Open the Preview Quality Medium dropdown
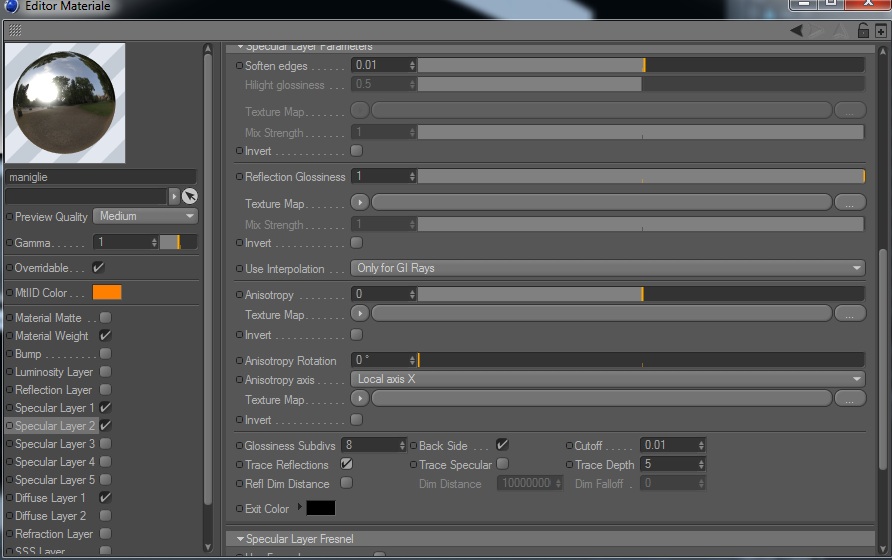This screenshot has height=560, width=892. (146, 216)
